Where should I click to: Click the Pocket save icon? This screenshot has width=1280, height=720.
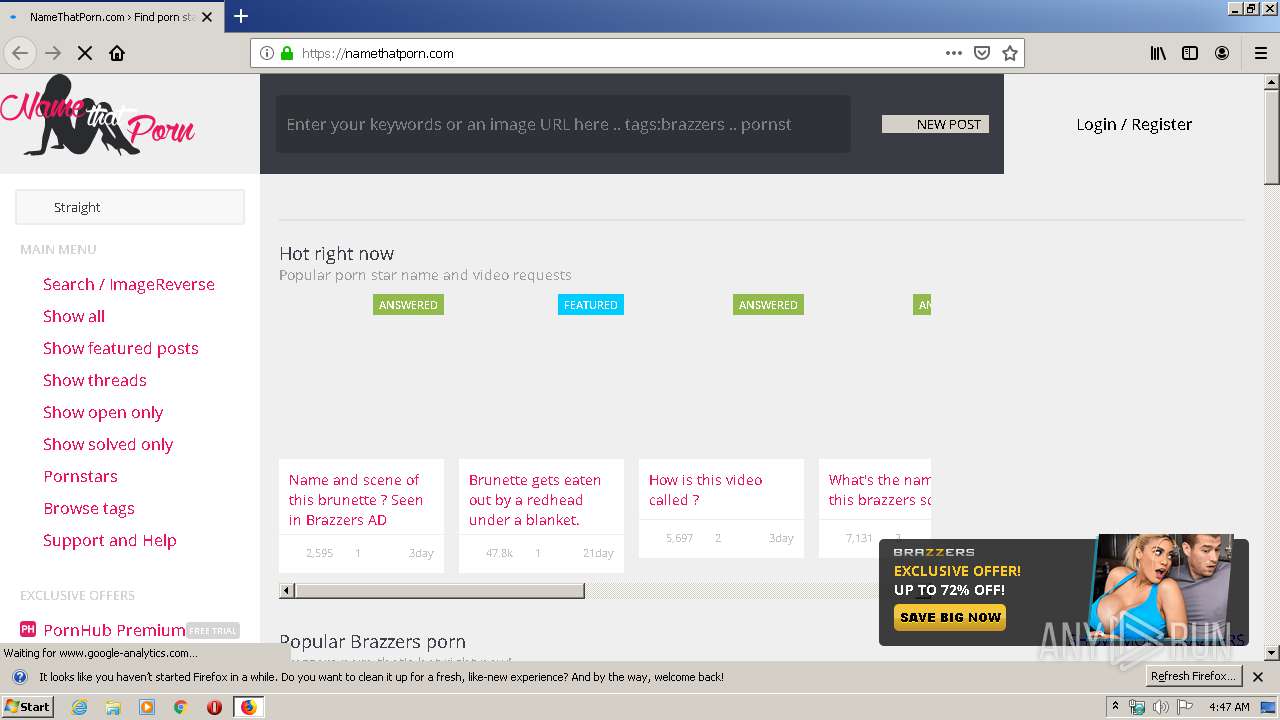point(982,53)
